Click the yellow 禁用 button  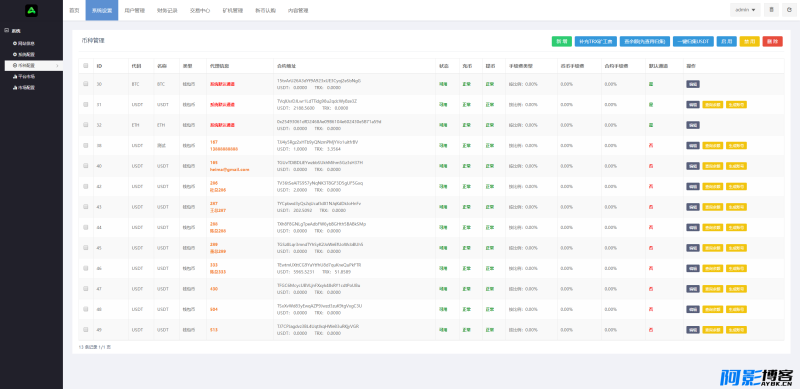(749, 41)
